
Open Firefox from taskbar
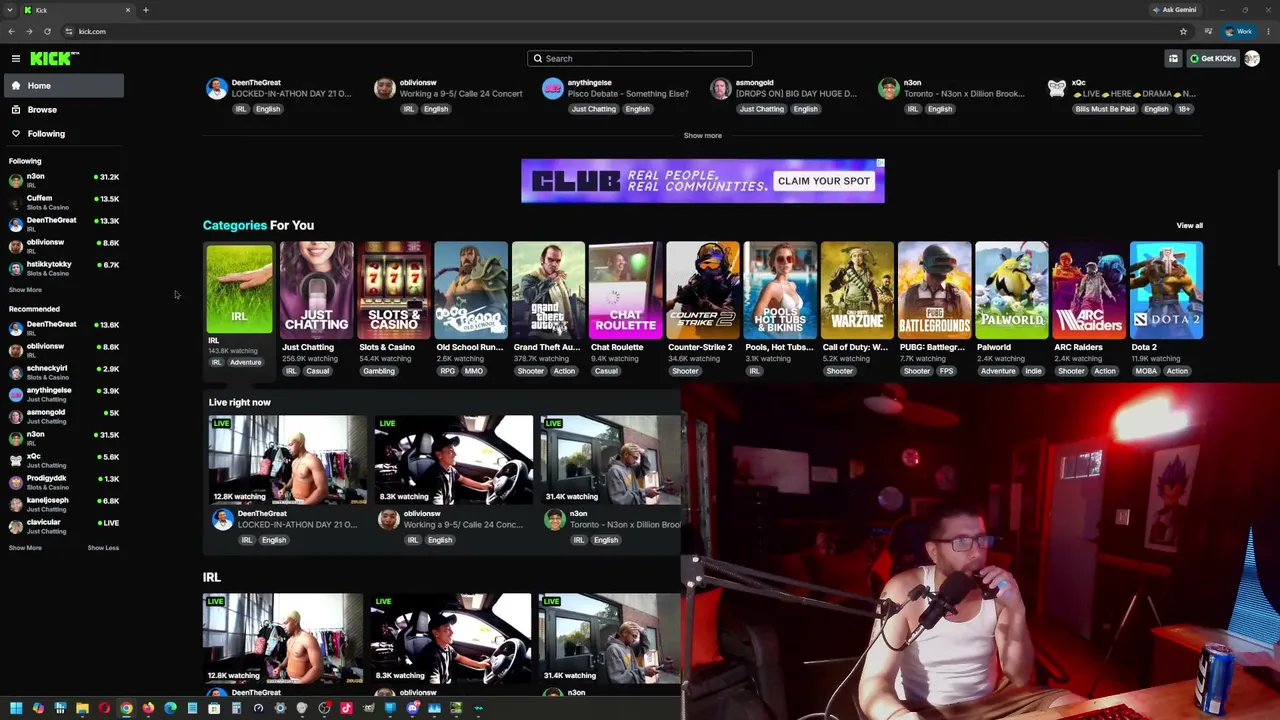pos(148,709)
